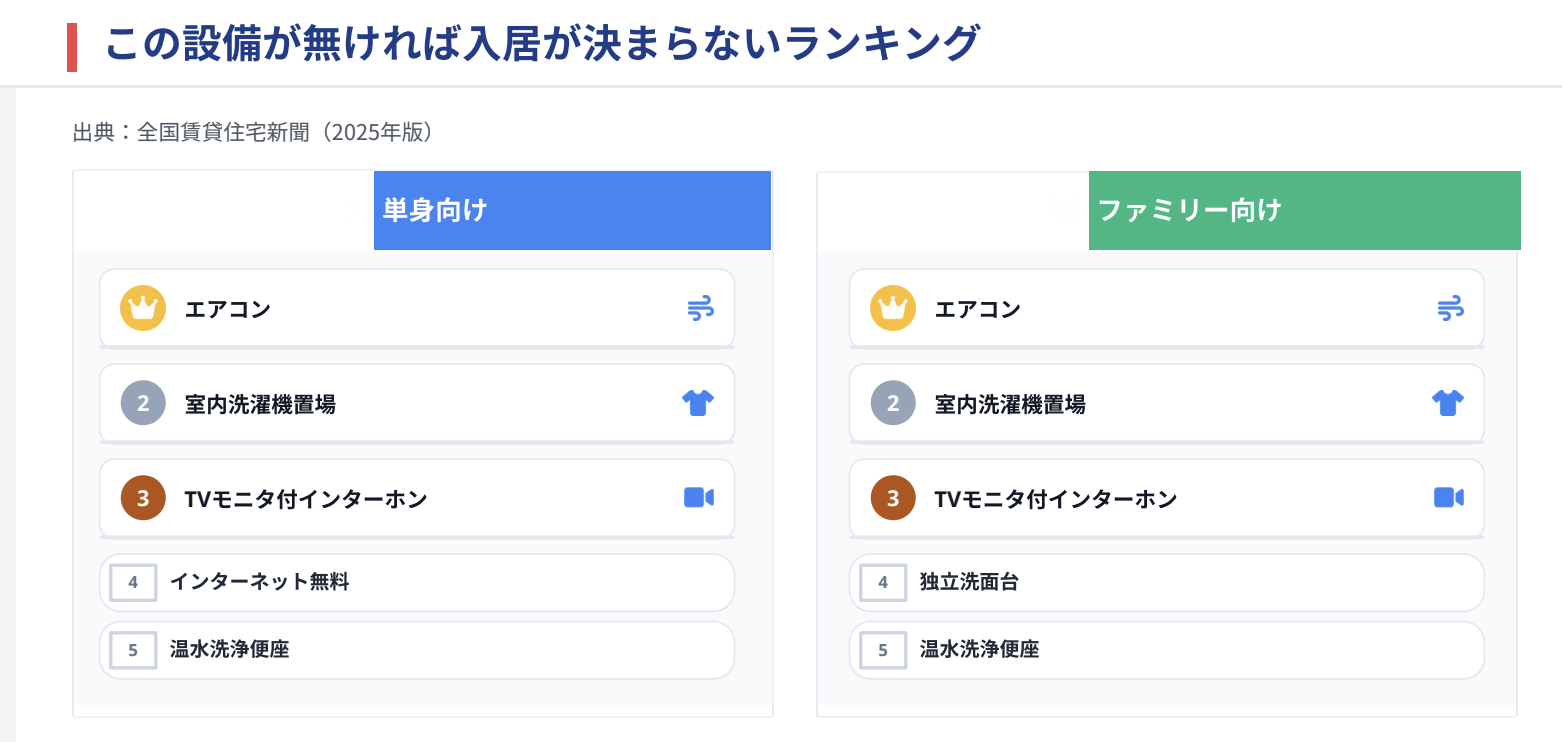Click the crown icon in the single-person ranking
The height and width of the screenshot is (742, 1562).
click(x=143, y=308)
